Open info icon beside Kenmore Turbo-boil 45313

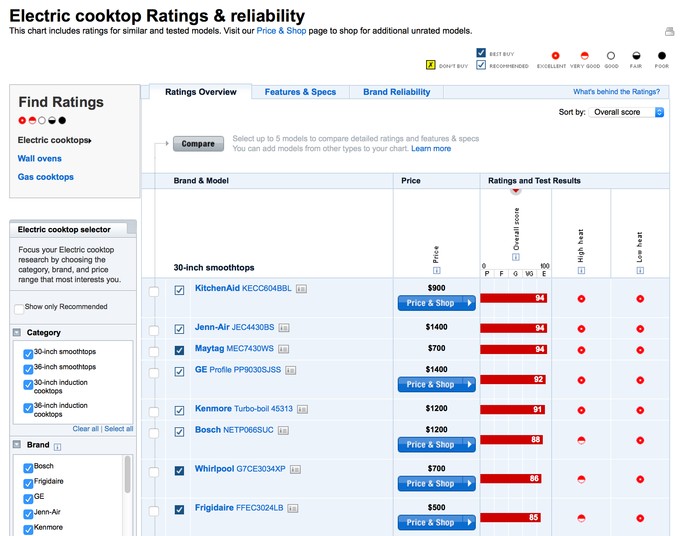click(x=303, y=409)
